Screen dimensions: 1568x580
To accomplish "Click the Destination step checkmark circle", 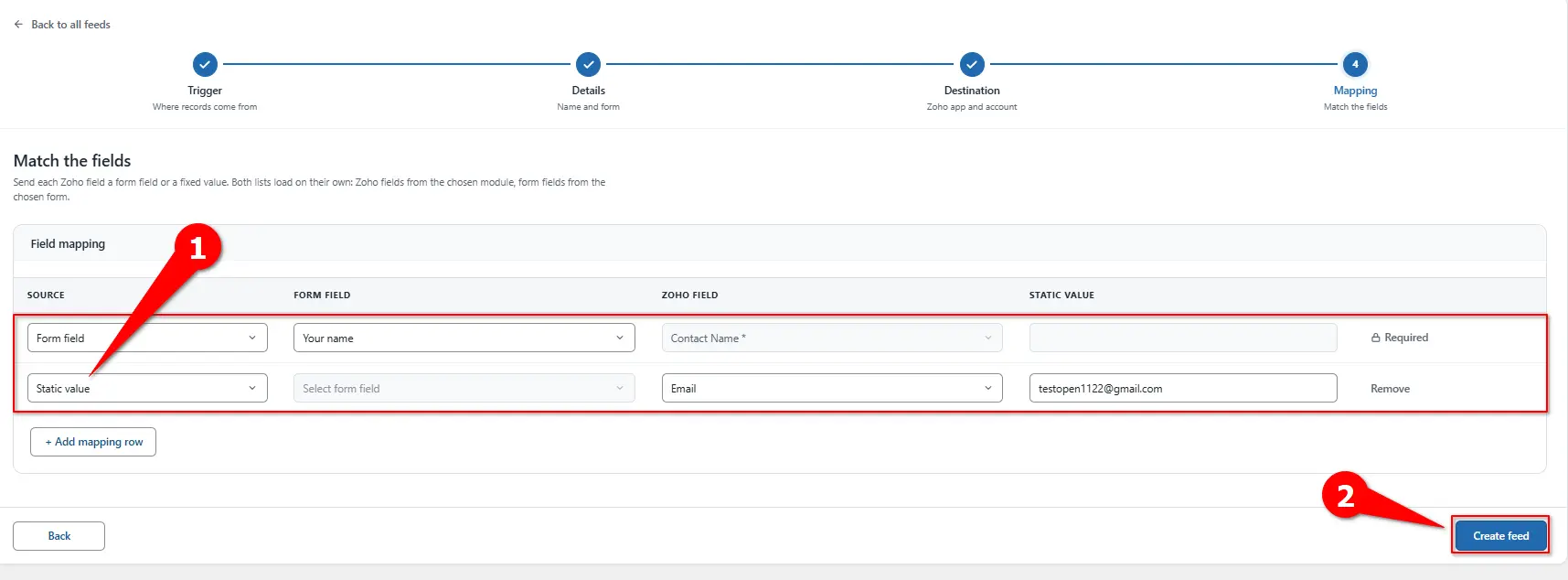I will 972,65.
